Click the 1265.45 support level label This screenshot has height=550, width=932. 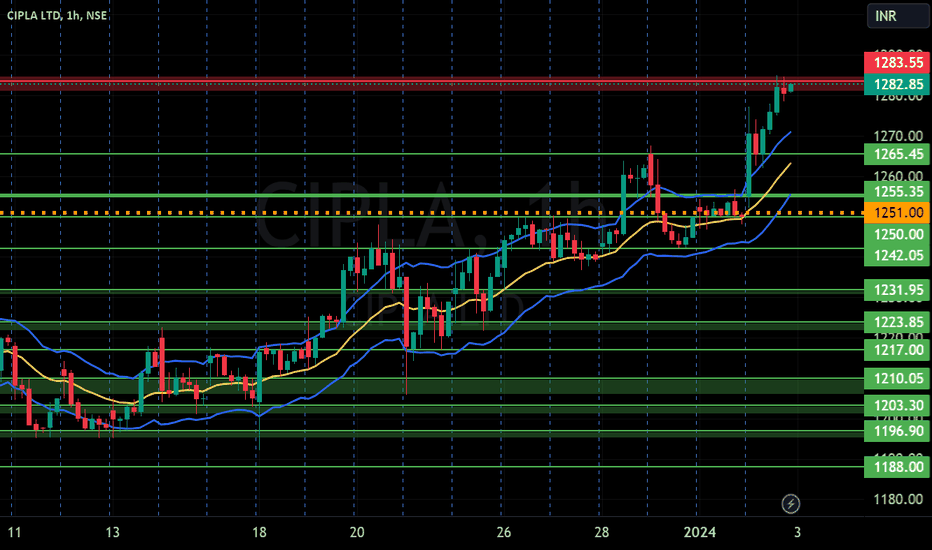(897, 154)
